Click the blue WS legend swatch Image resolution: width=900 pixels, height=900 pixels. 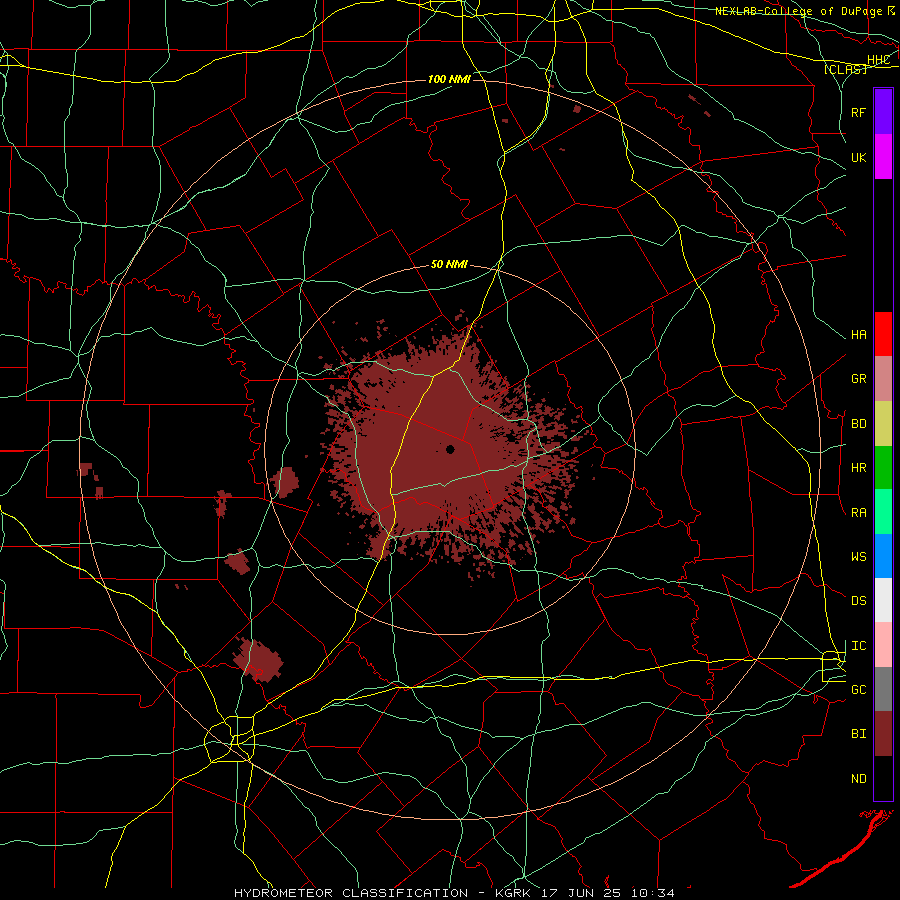883,556
